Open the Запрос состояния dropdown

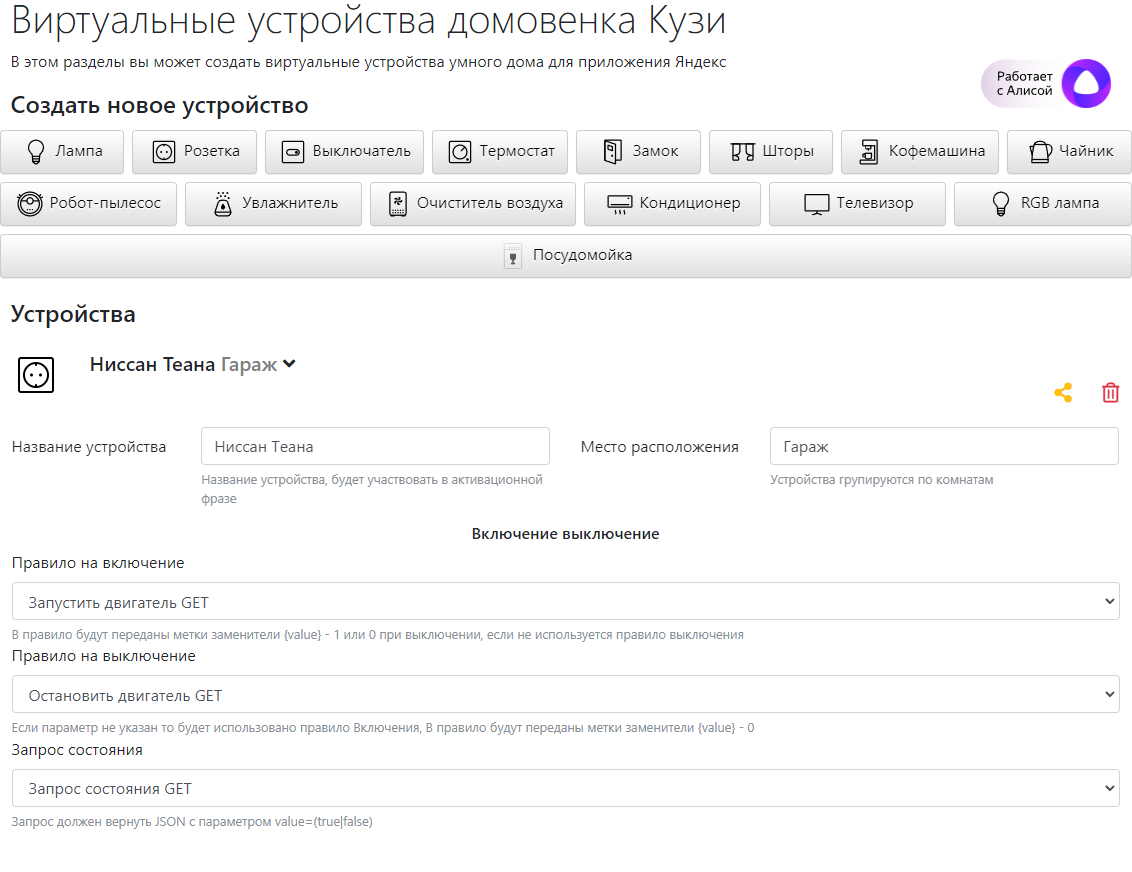566,788
